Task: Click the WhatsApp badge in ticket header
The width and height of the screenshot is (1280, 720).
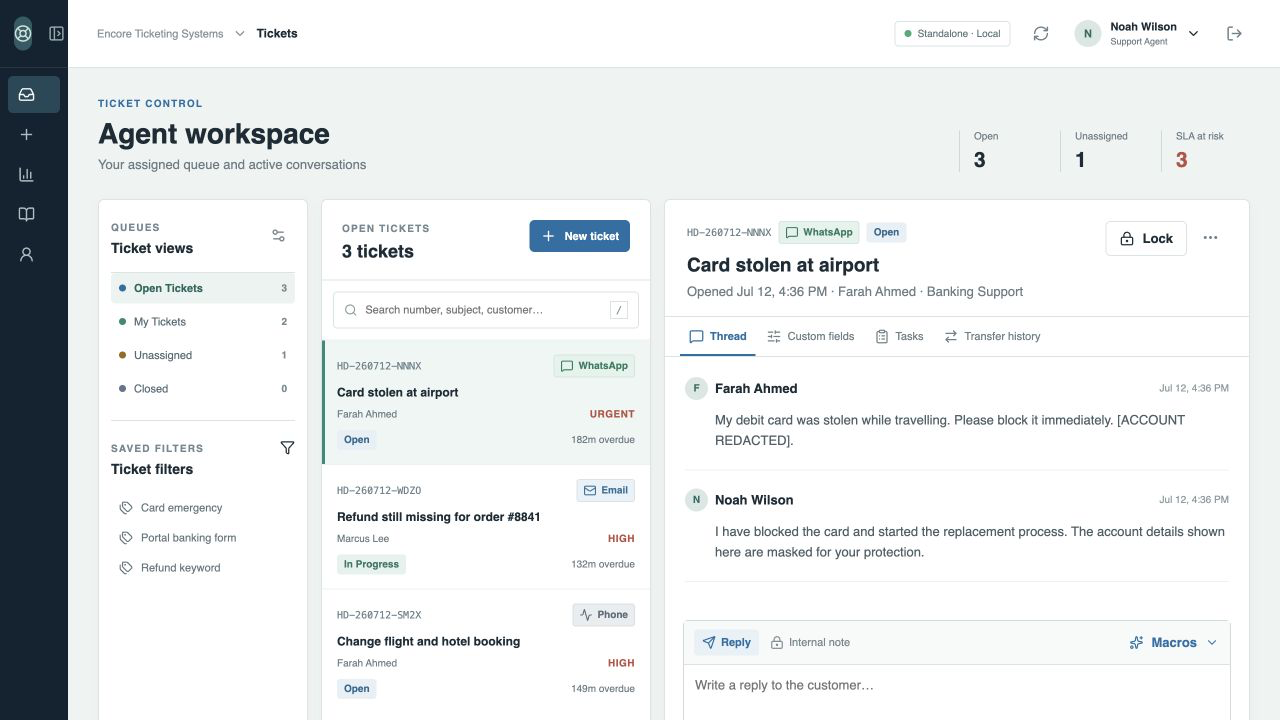Action: (819, 232)
